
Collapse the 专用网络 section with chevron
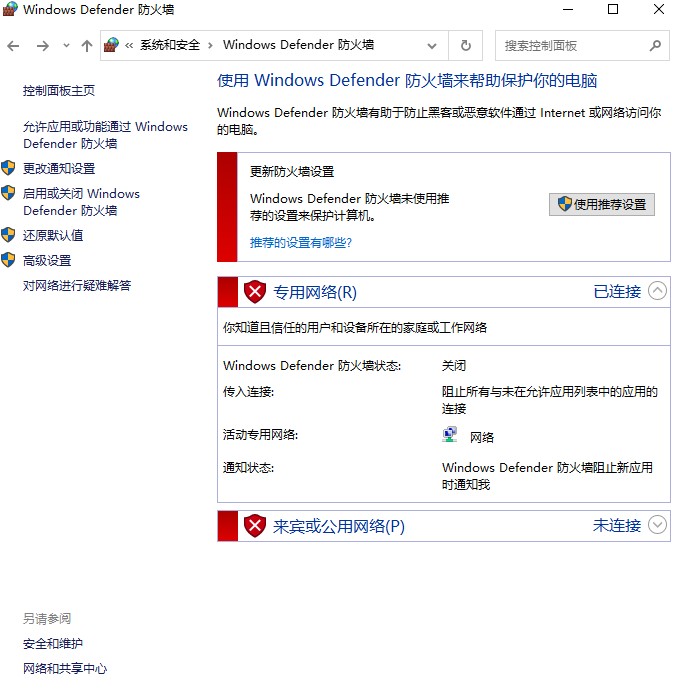[x=657, y=291]
